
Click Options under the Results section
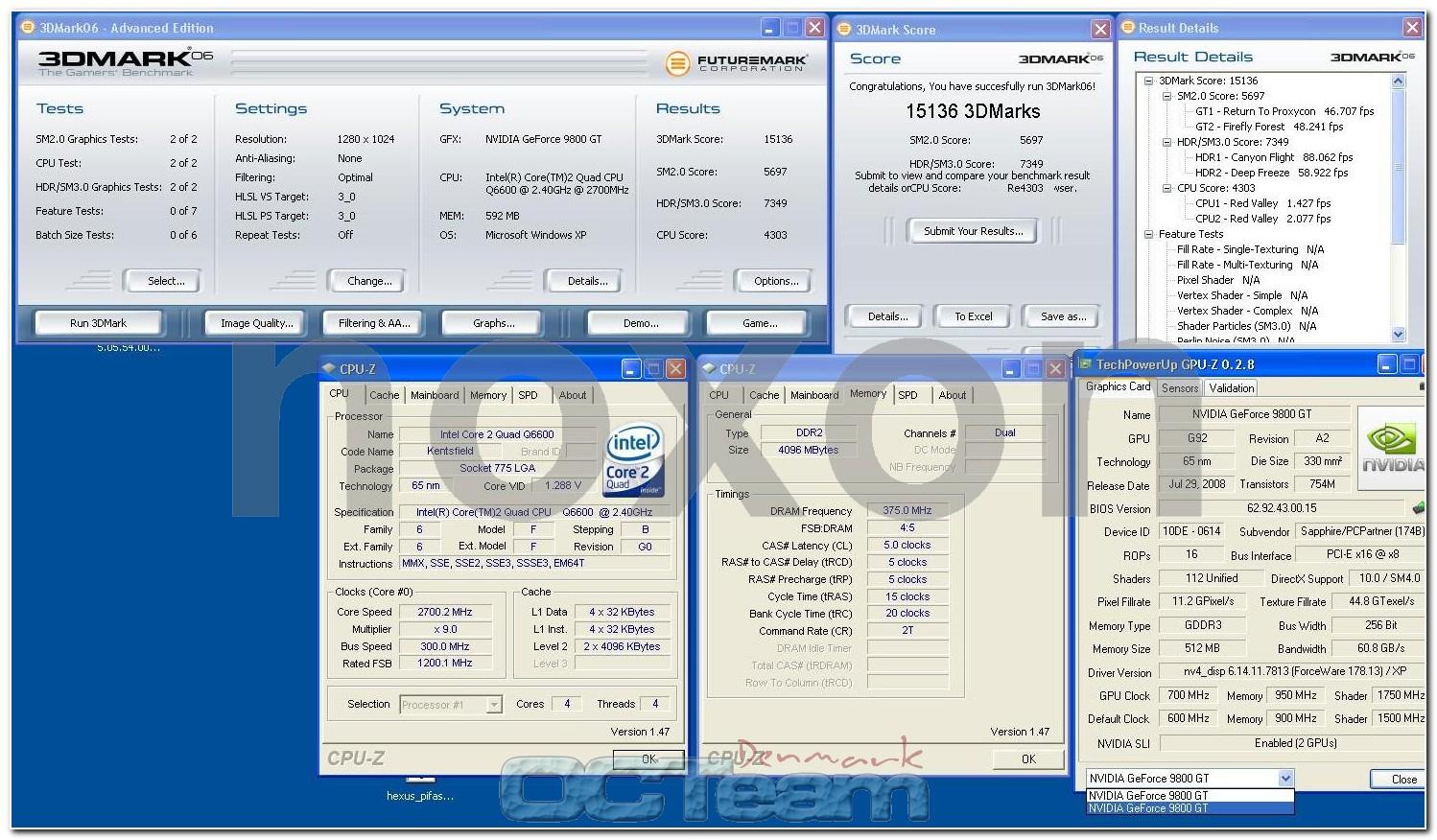[x=776, y=281]
